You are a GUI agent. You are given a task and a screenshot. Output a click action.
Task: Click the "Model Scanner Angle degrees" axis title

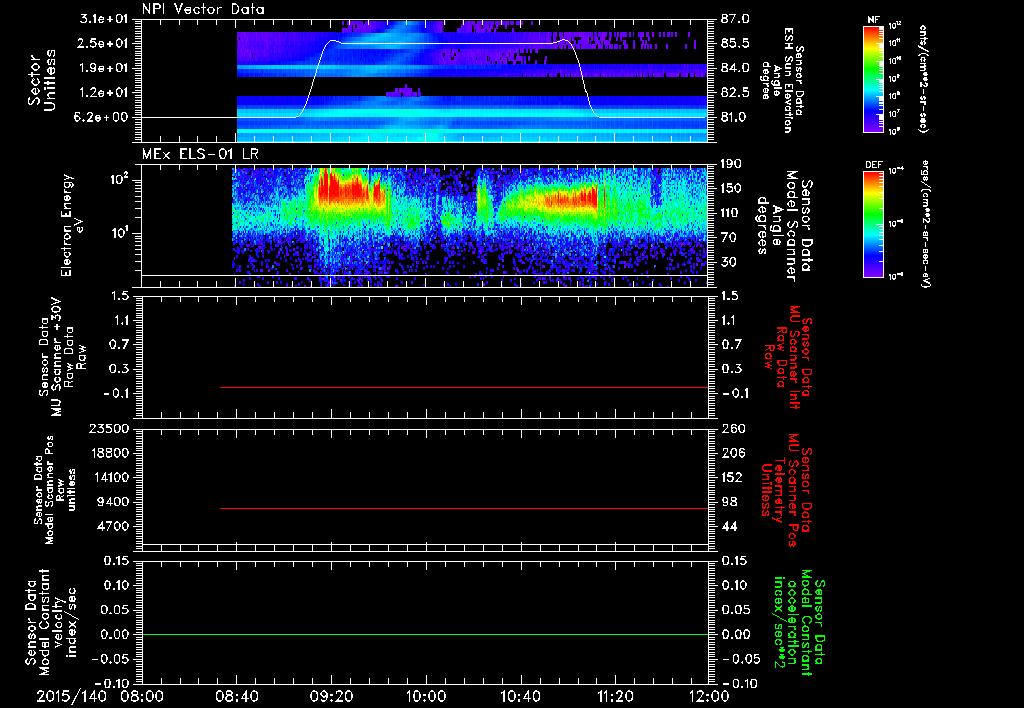coord(784,225)
